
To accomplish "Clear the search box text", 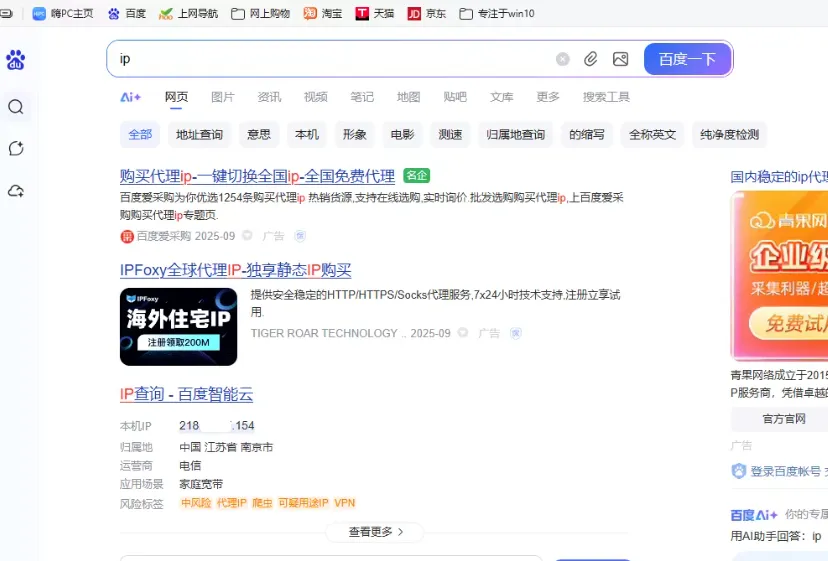I will coord(563,59).
